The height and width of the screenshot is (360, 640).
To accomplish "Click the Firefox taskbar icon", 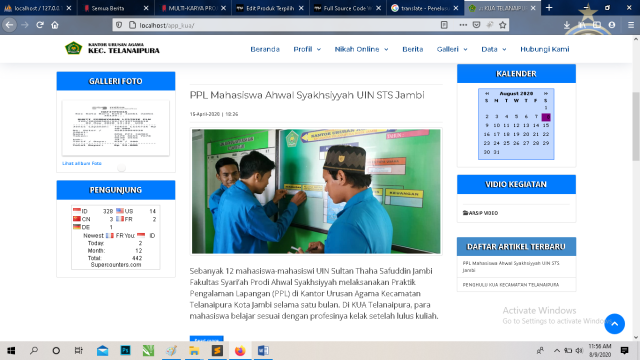I will (240, 351).
